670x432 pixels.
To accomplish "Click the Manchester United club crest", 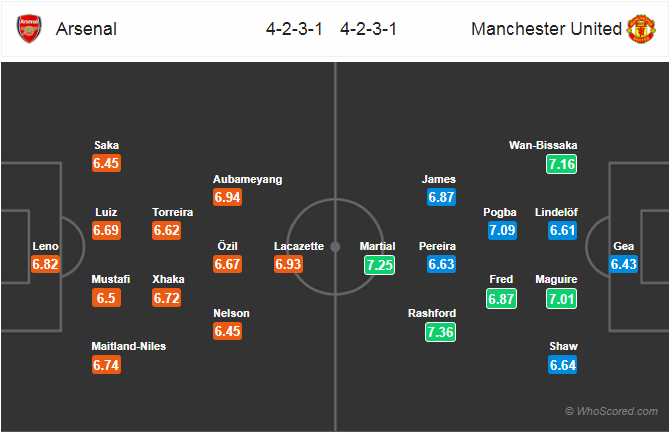I will tap(641, 29).
